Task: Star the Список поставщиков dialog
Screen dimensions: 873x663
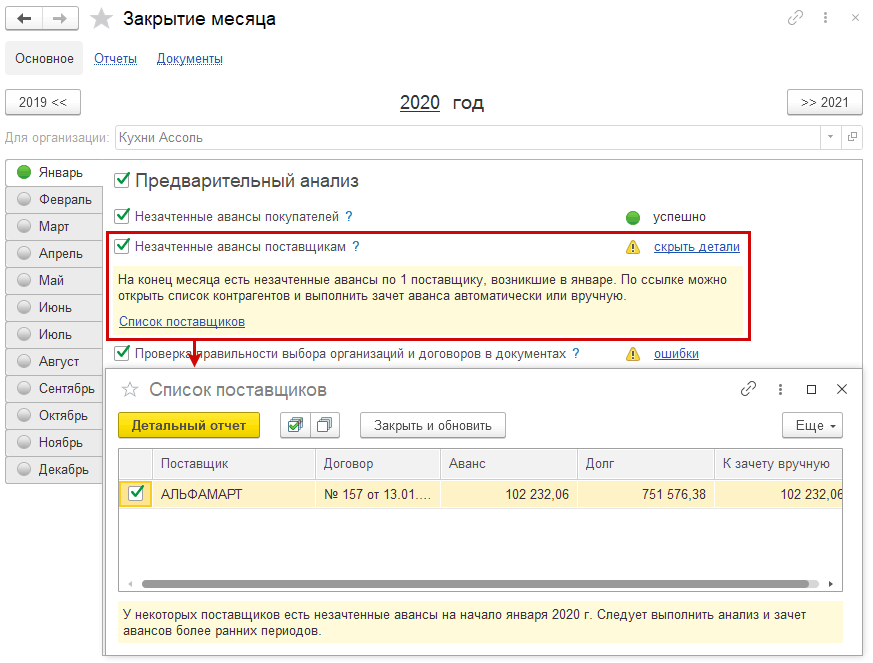Action: pos(129,390)
